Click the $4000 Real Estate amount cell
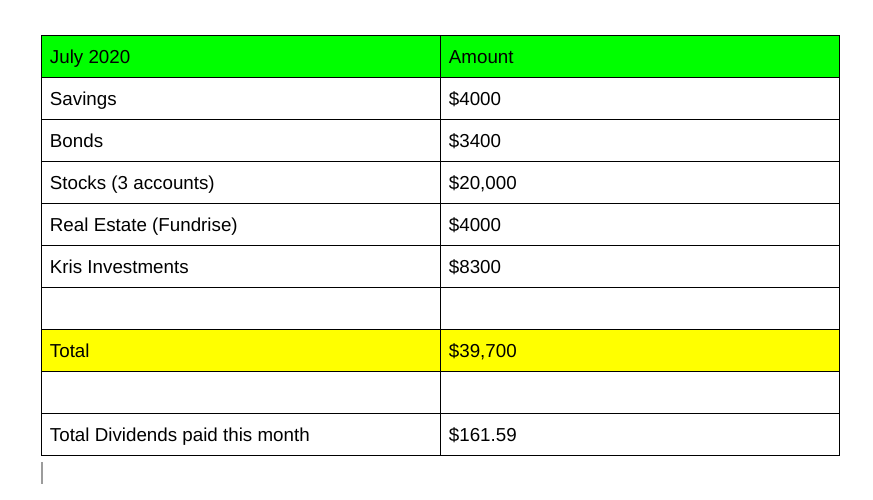Viewport: 873px width, 500px height. click(639, 225)
